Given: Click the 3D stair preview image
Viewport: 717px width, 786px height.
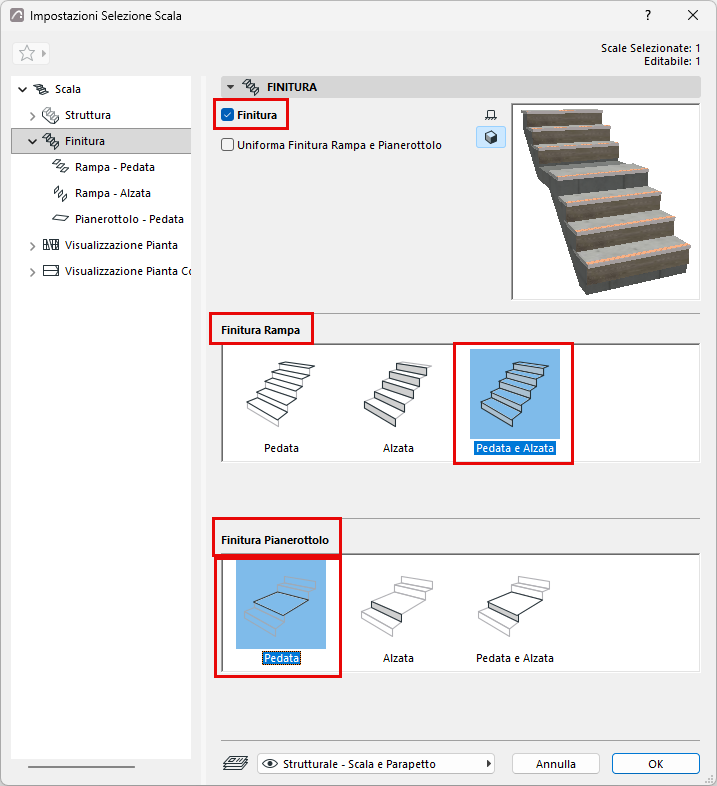Looking at the screenshot, I should 606,202.
